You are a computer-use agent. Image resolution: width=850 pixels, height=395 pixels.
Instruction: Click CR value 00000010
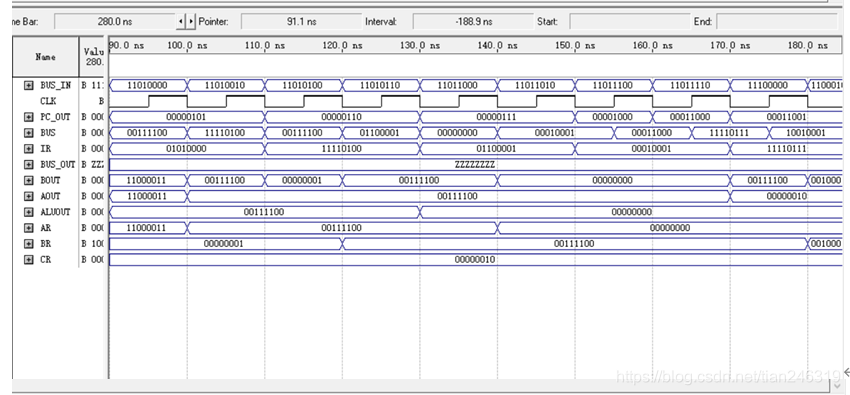coord(474,260)
